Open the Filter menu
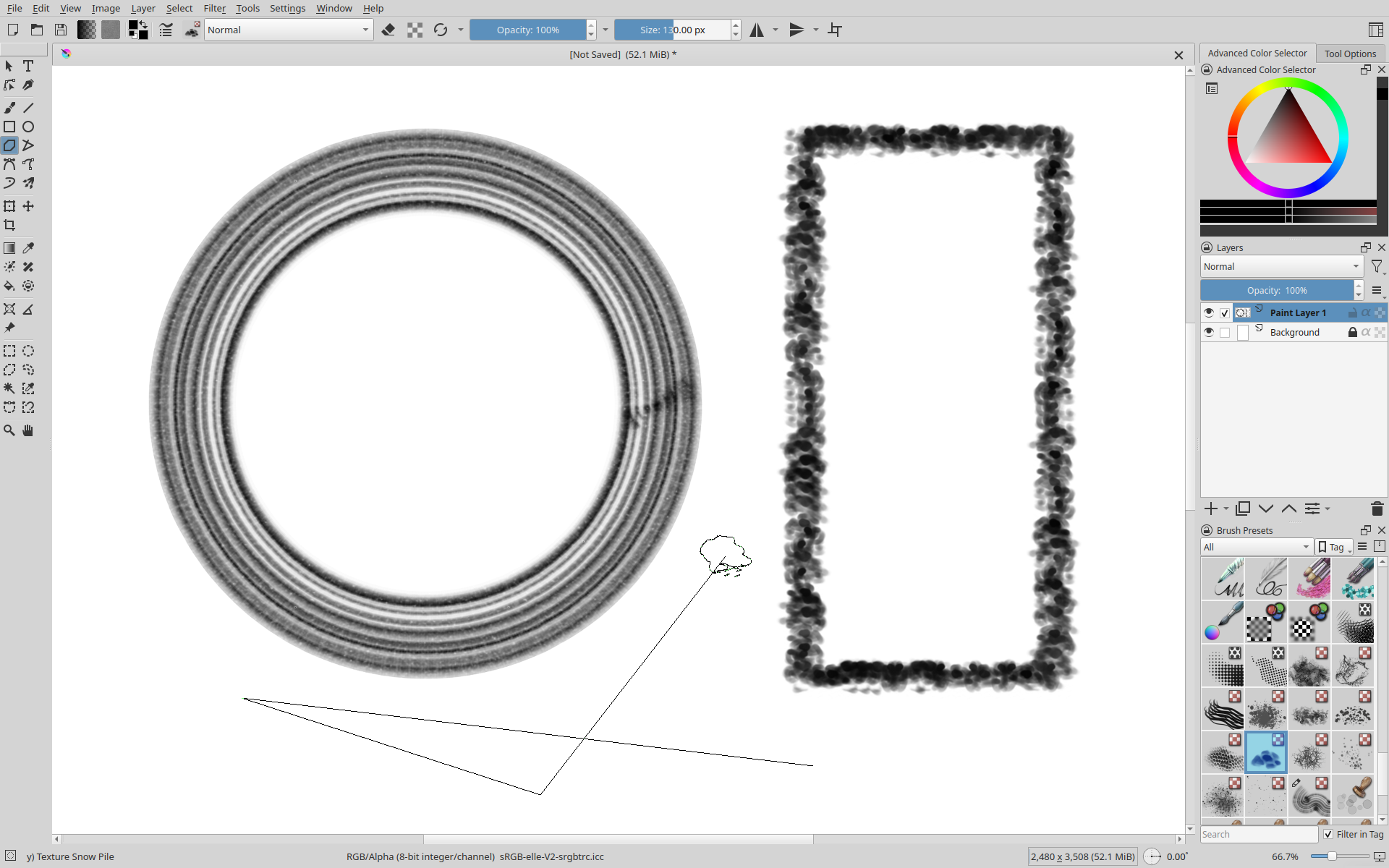 pos(214,8)
